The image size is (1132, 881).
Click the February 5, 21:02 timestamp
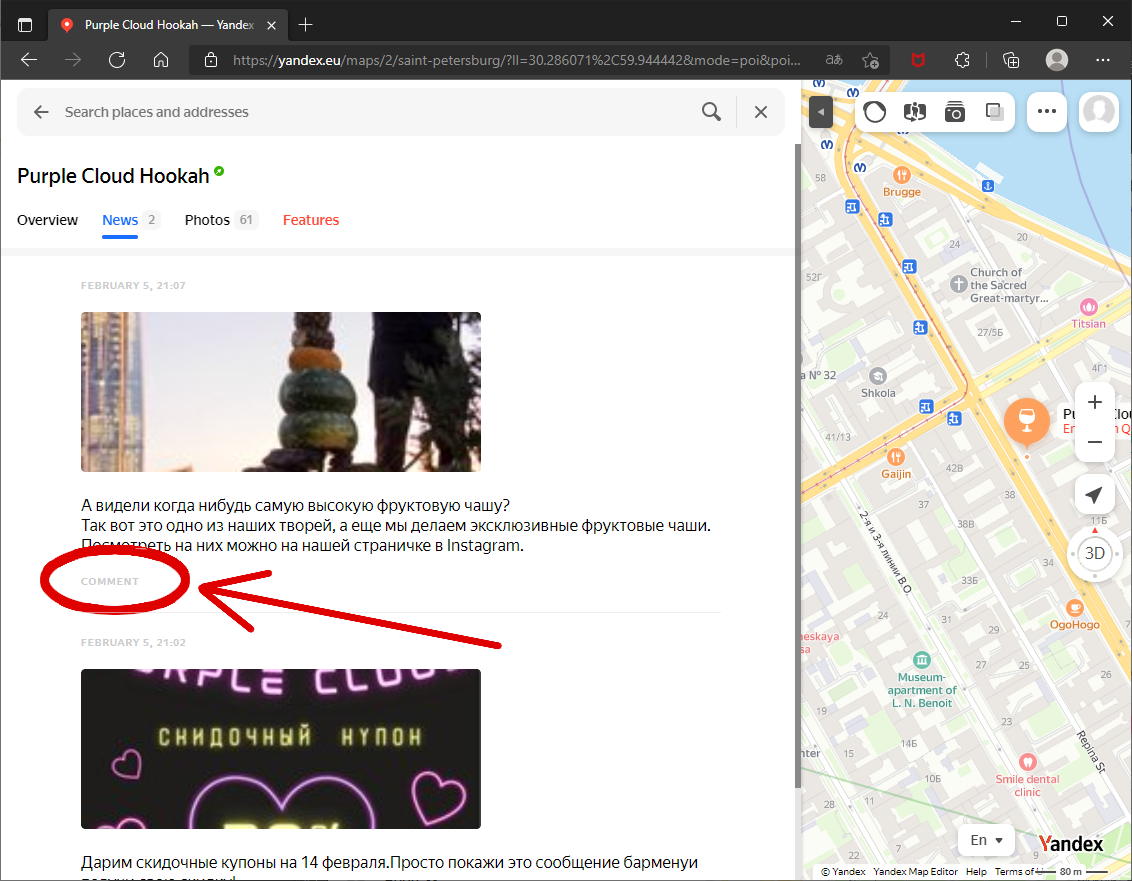coord(133,642)
